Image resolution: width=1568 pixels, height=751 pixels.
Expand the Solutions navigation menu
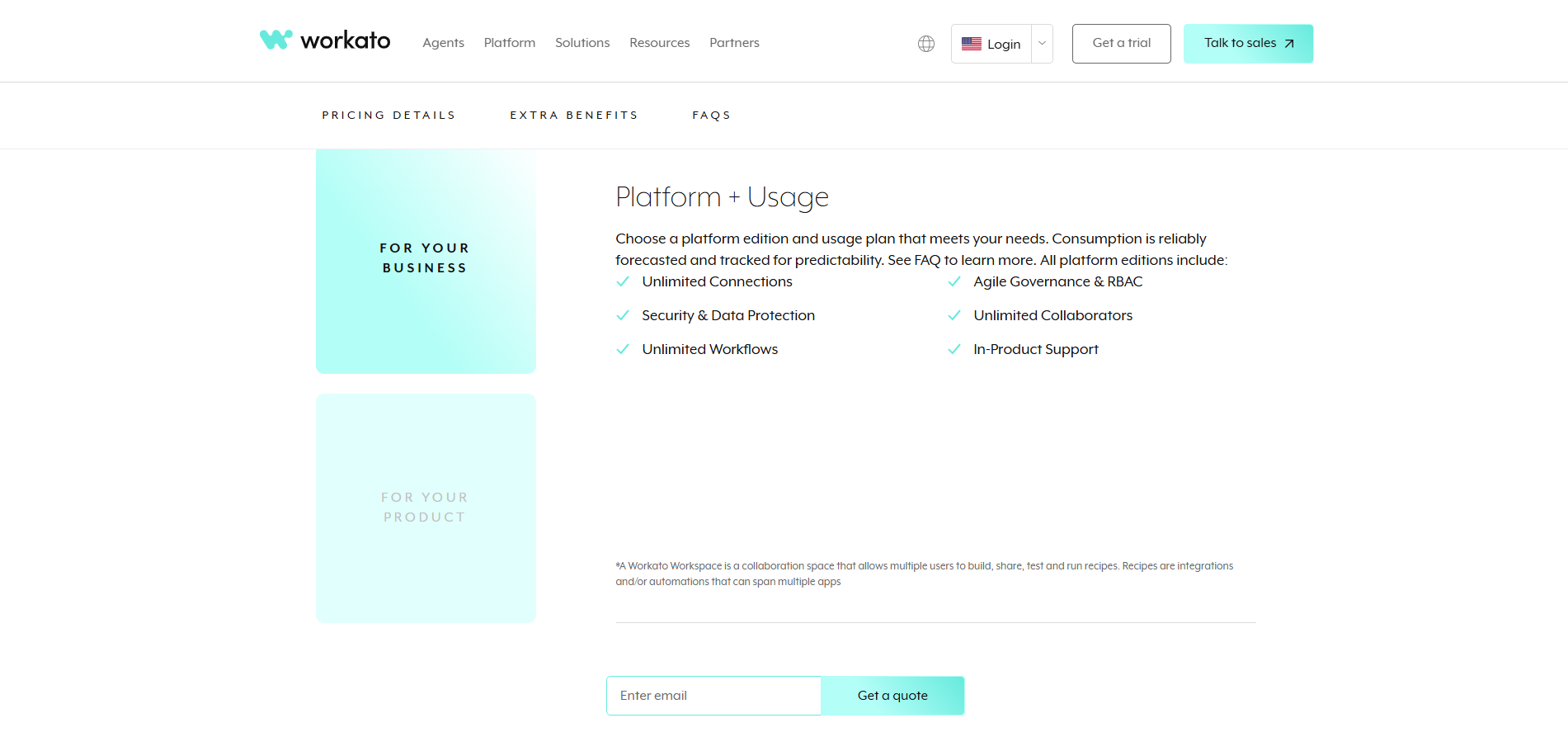pyautogui.click(x=582, y=43)
